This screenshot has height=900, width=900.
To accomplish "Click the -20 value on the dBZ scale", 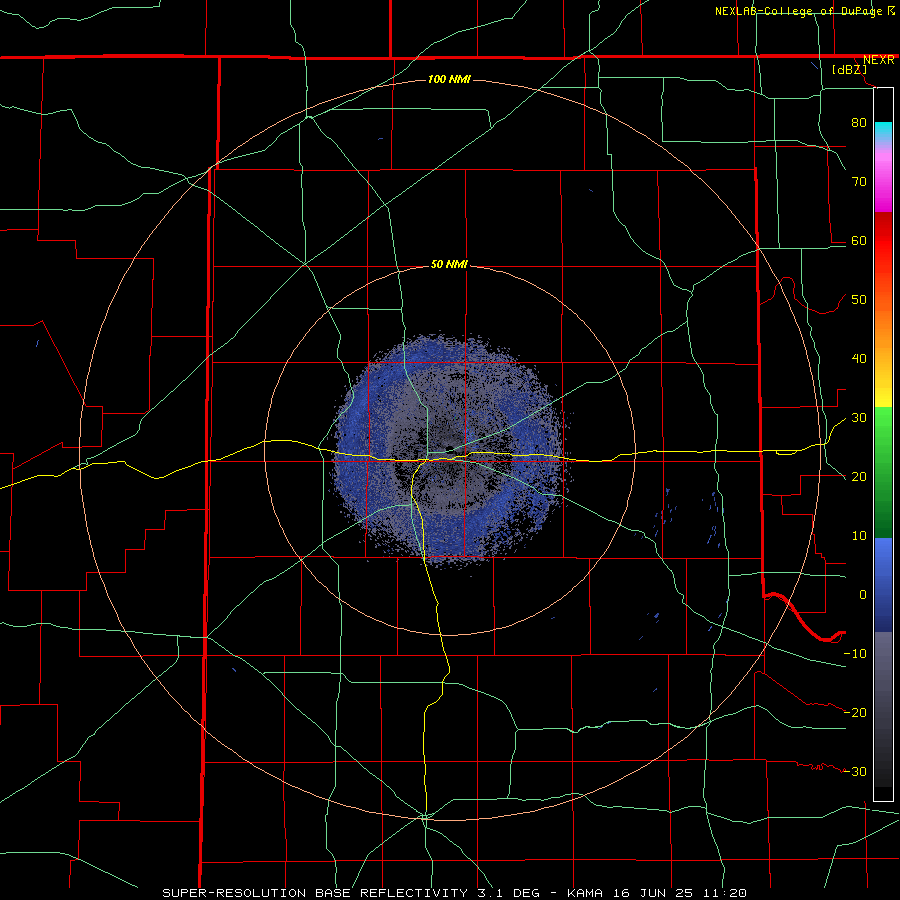I will coord(855,712).
